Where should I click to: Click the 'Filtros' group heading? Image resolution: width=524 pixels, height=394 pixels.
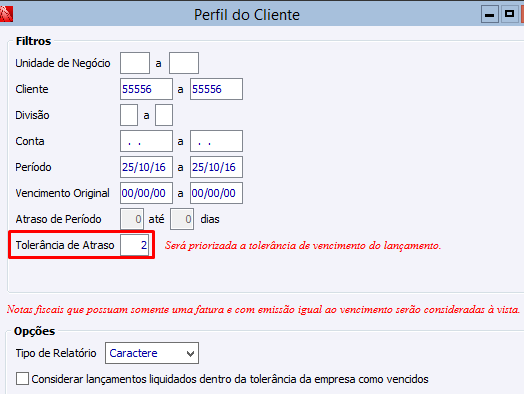click(x=33, y=41)
